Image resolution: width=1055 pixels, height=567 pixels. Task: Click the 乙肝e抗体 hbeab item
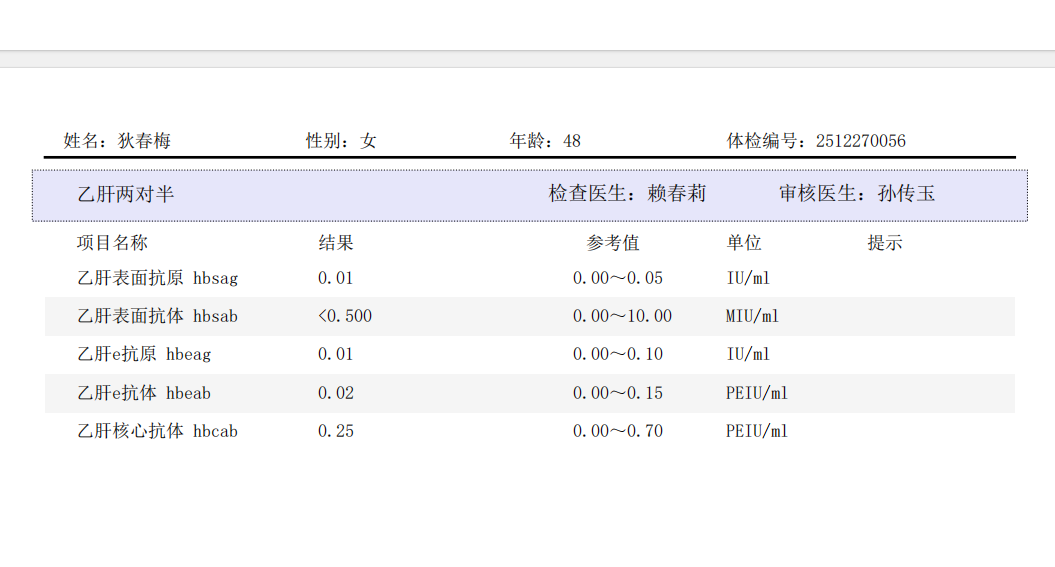click(144, 393)
